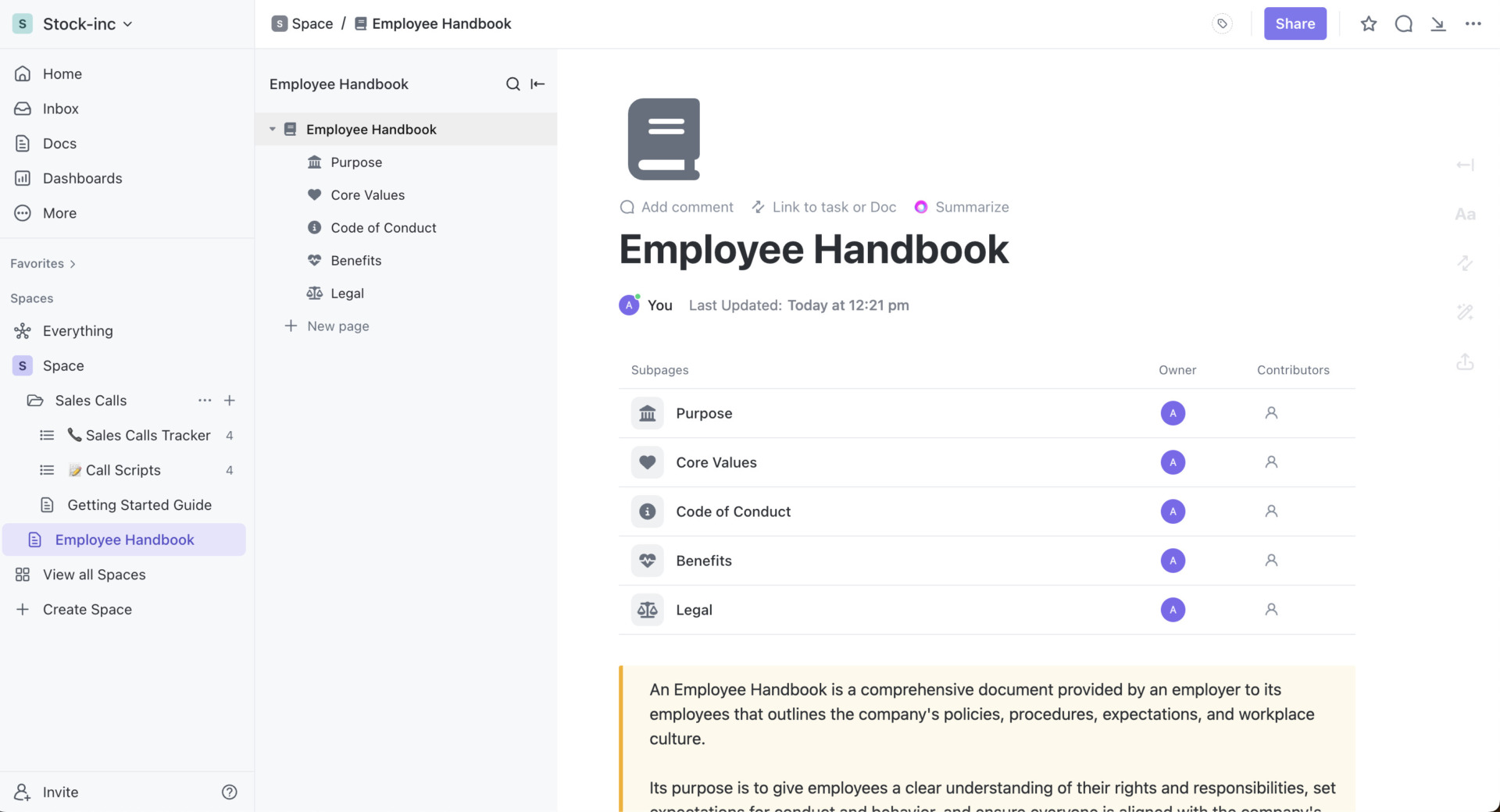Select Benefits page in the doc tree
The width and height of the screenshot is (1500, 812).
(355, 261)
